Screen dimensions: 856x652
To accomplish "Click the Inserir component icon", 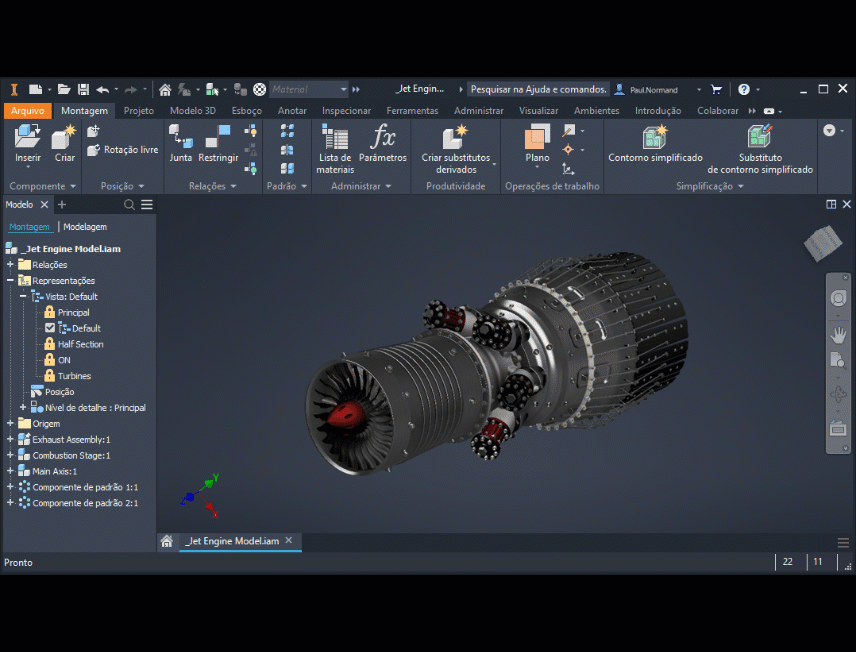I will [x=28, y=138].
